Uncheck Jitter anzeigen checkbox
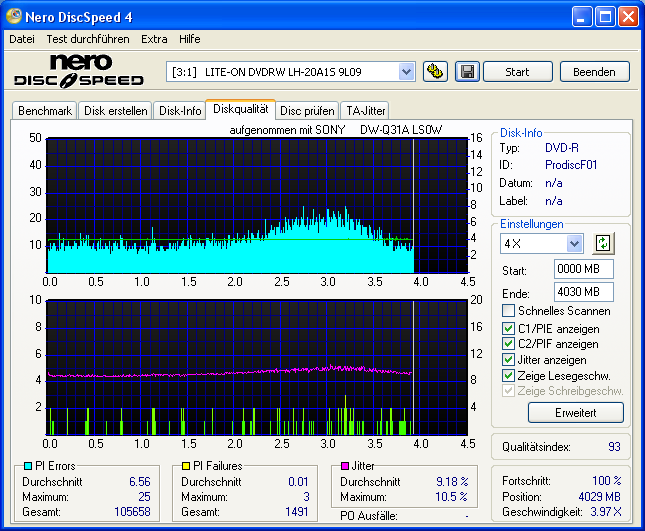 pyautogui.click(x=508, y=359)
